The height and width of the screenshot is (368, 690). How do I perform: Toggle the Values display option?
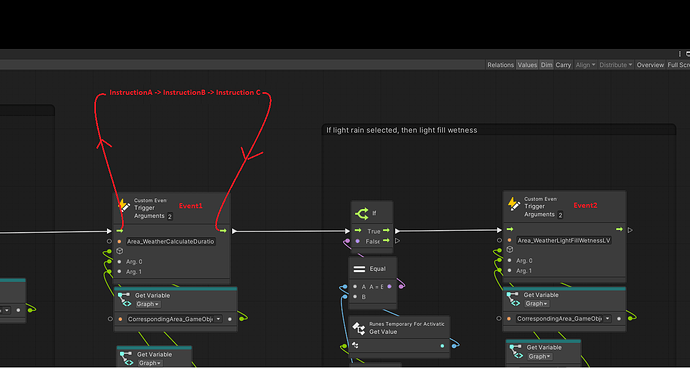click(527, 65)
